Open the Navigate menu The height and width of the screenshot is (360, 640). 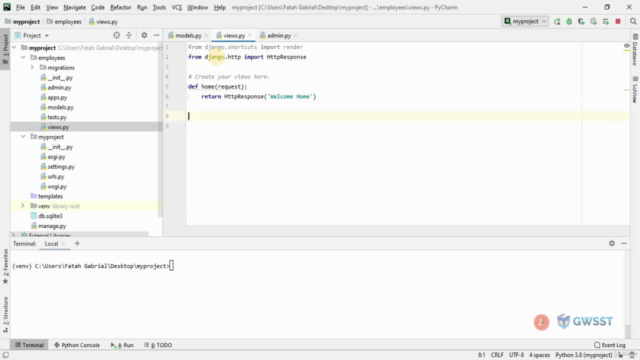click(74, 7)
